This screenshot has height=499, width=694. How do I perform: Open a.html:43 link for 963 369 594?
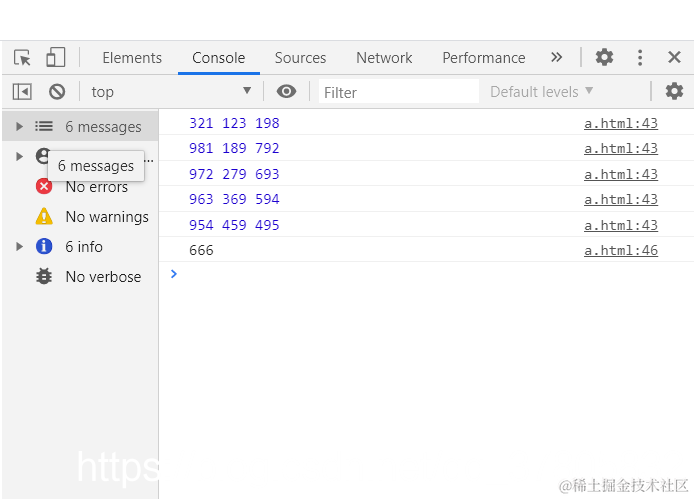click(x=621, y=199)
